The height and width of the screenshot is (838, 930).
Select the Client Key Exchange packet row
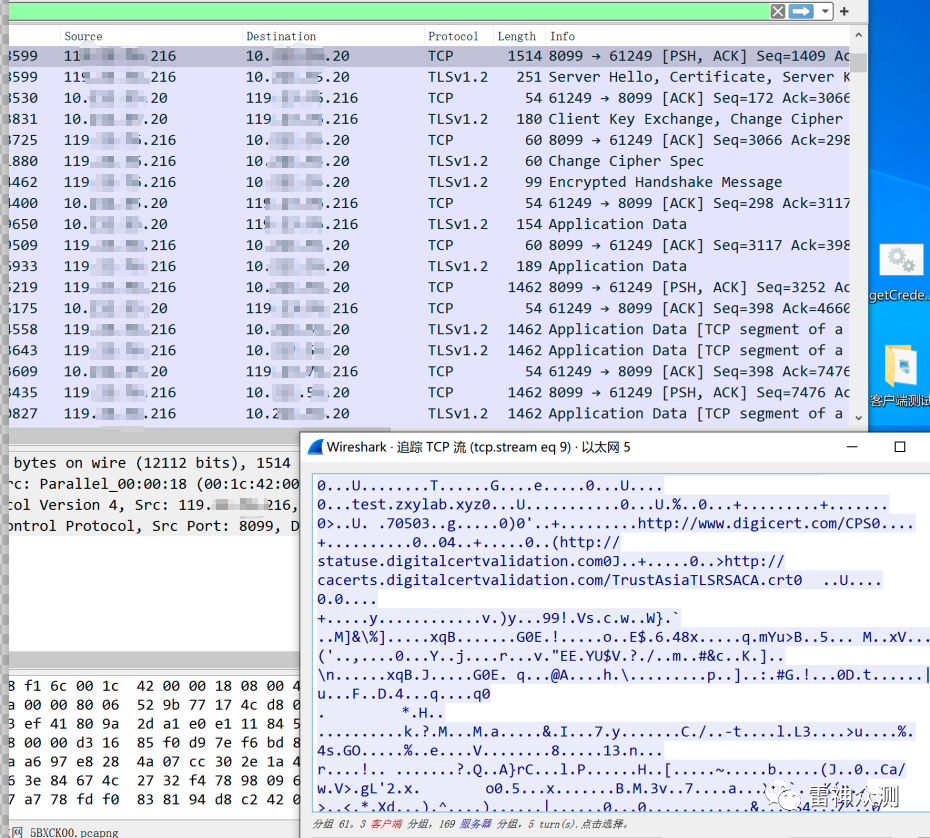[429, 119]
